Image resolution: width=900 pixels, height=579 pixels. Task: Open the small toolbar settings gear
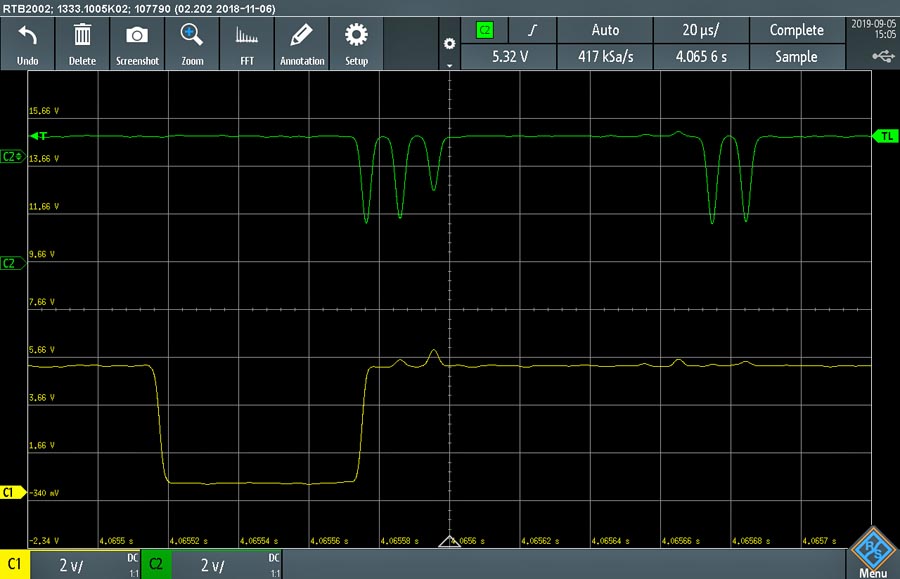[449, 44]
